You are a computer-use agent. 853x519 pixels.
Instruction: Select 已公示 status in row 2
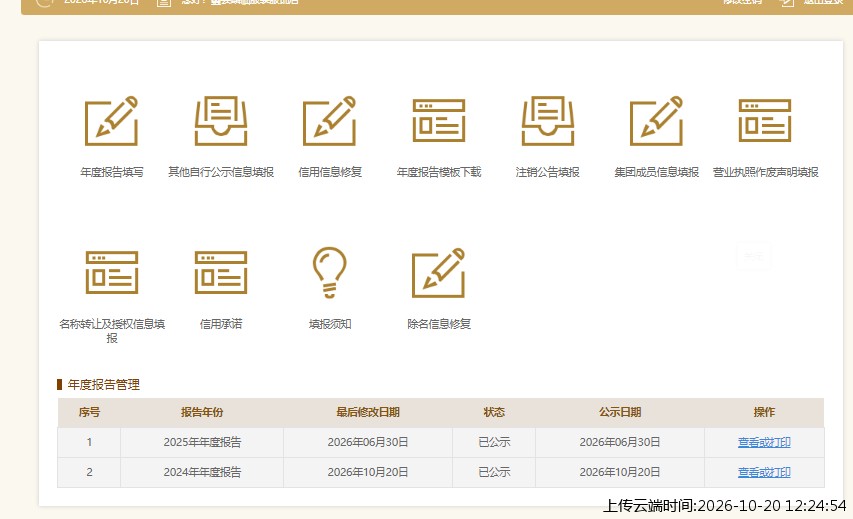[494, 472]
